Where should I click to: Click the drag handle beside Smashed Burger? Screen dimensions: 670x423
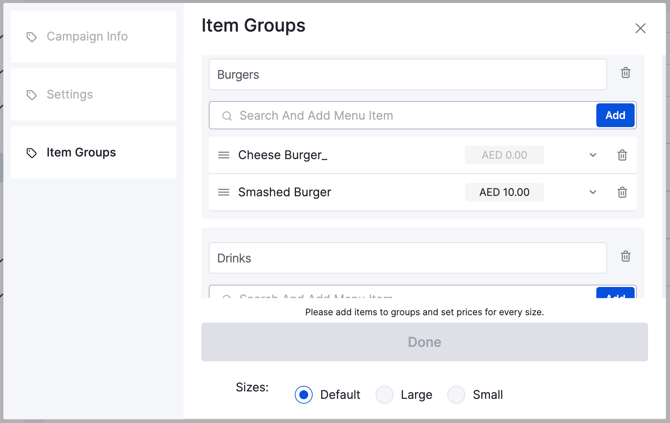click(223, 192)
